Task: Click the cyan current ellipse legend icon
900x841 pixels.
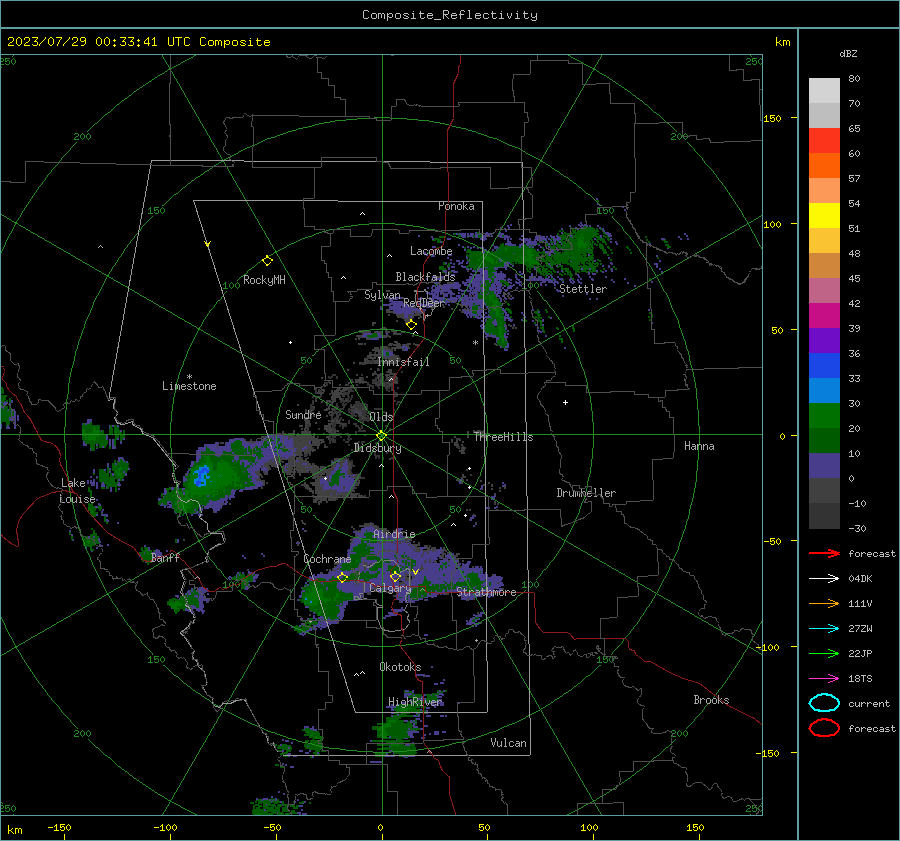Action: click(824, 703)
